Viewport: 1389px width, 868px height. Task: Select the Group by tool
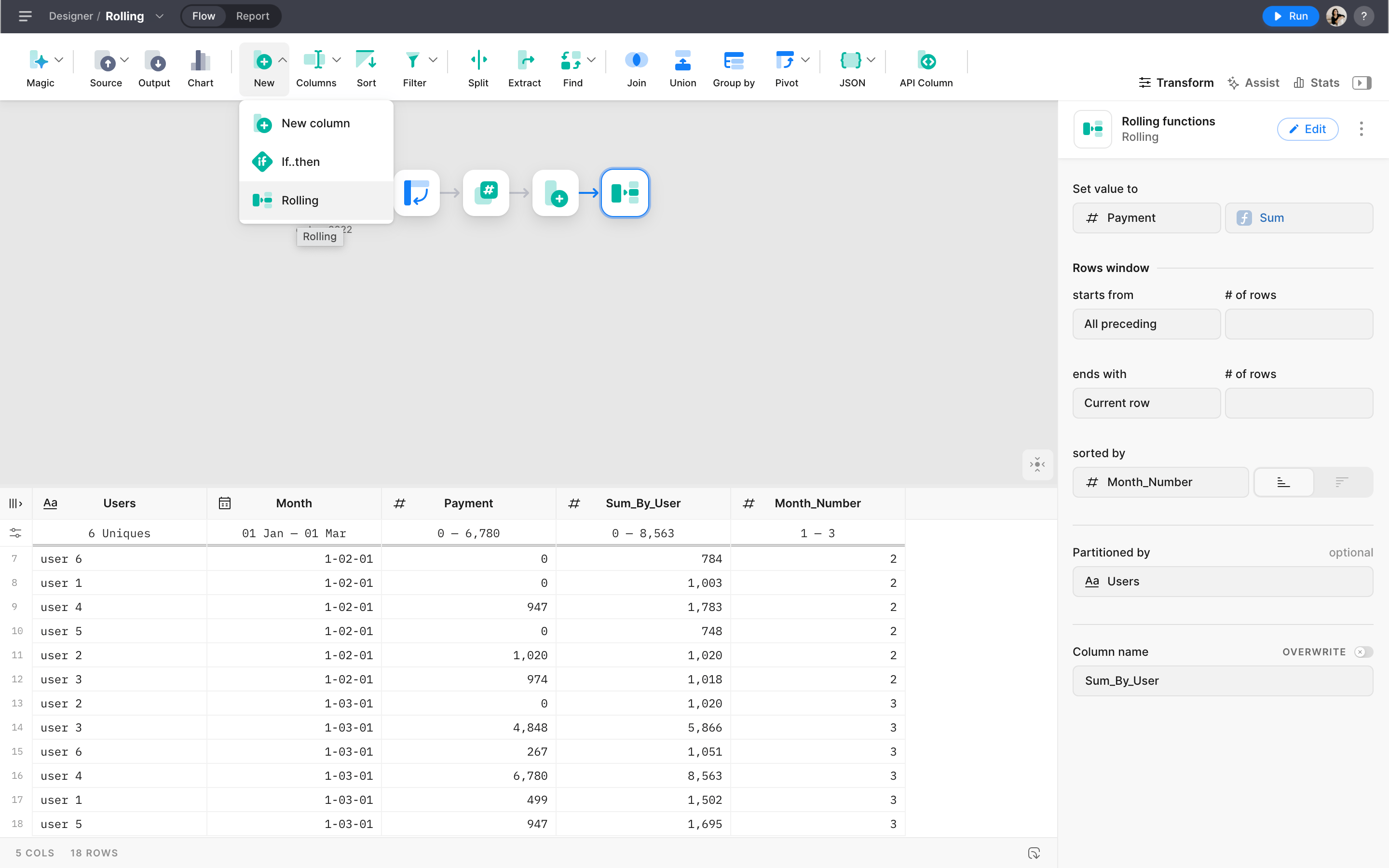(733, 60)
